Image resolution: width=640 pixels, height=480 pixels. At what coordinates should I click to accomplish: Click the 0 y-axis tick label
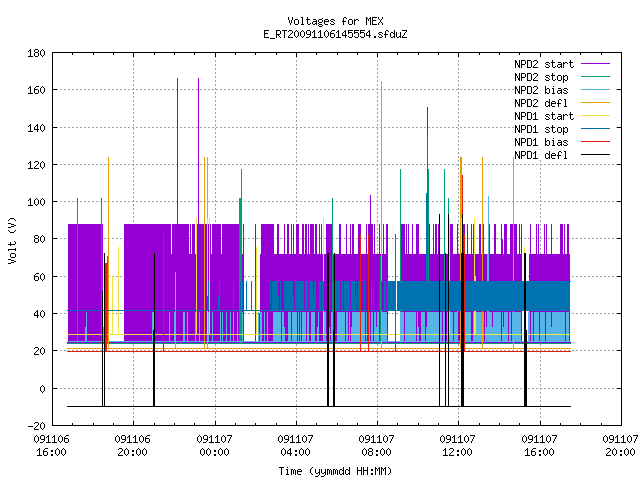click(42, 389)
